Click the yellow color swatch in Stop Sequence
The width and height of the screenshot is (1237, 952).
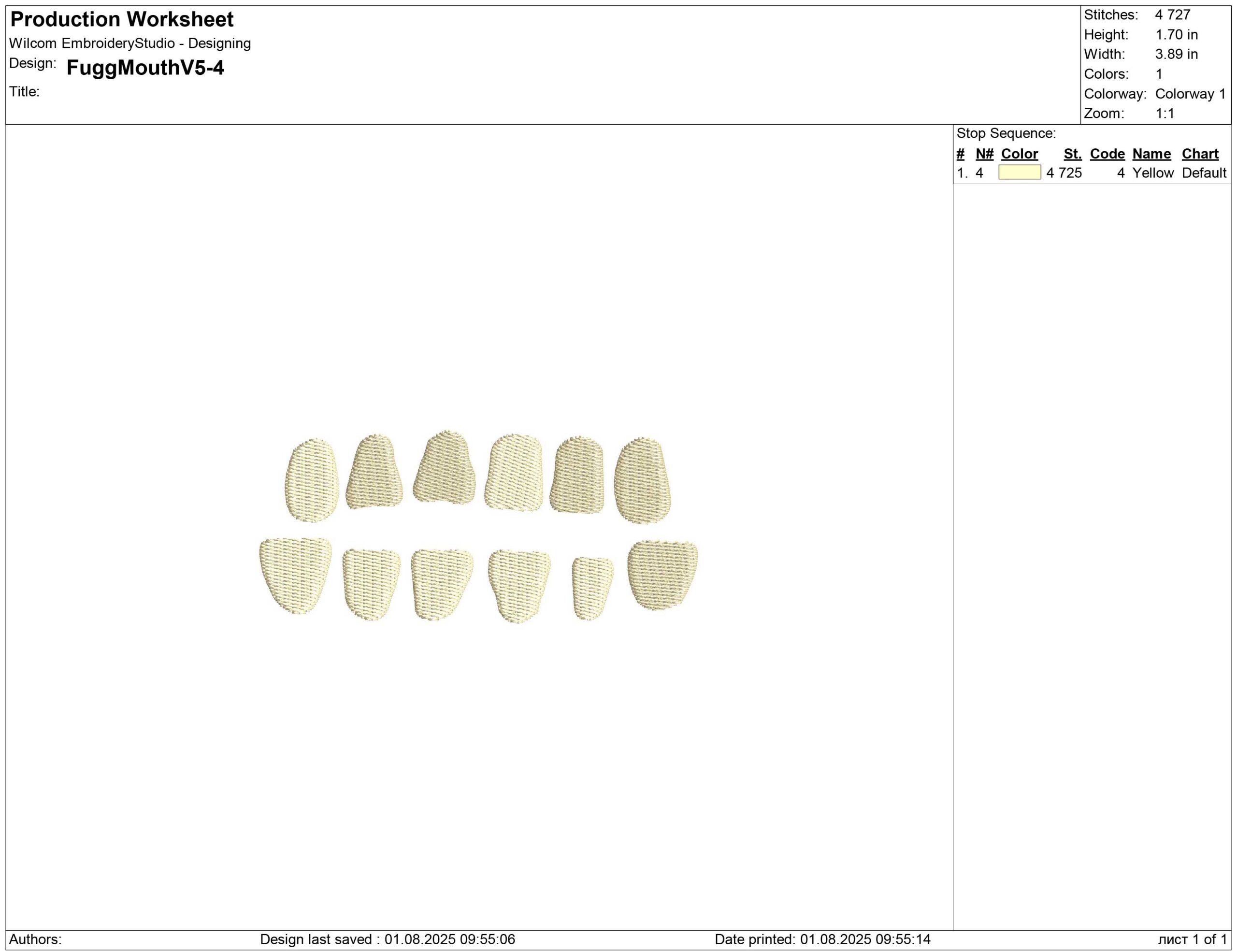click(1019, 172)
